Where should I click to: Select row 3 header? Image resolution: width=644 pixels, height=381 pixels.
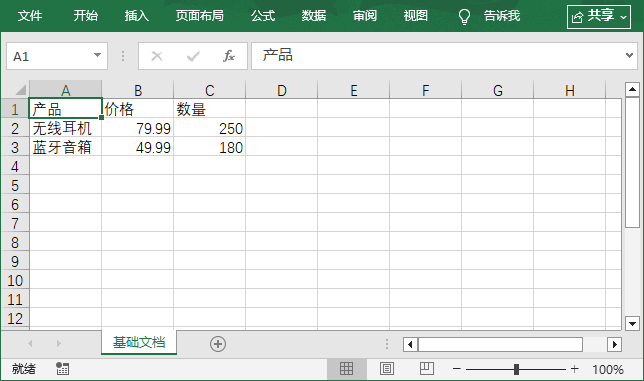[x=15, y=147]
